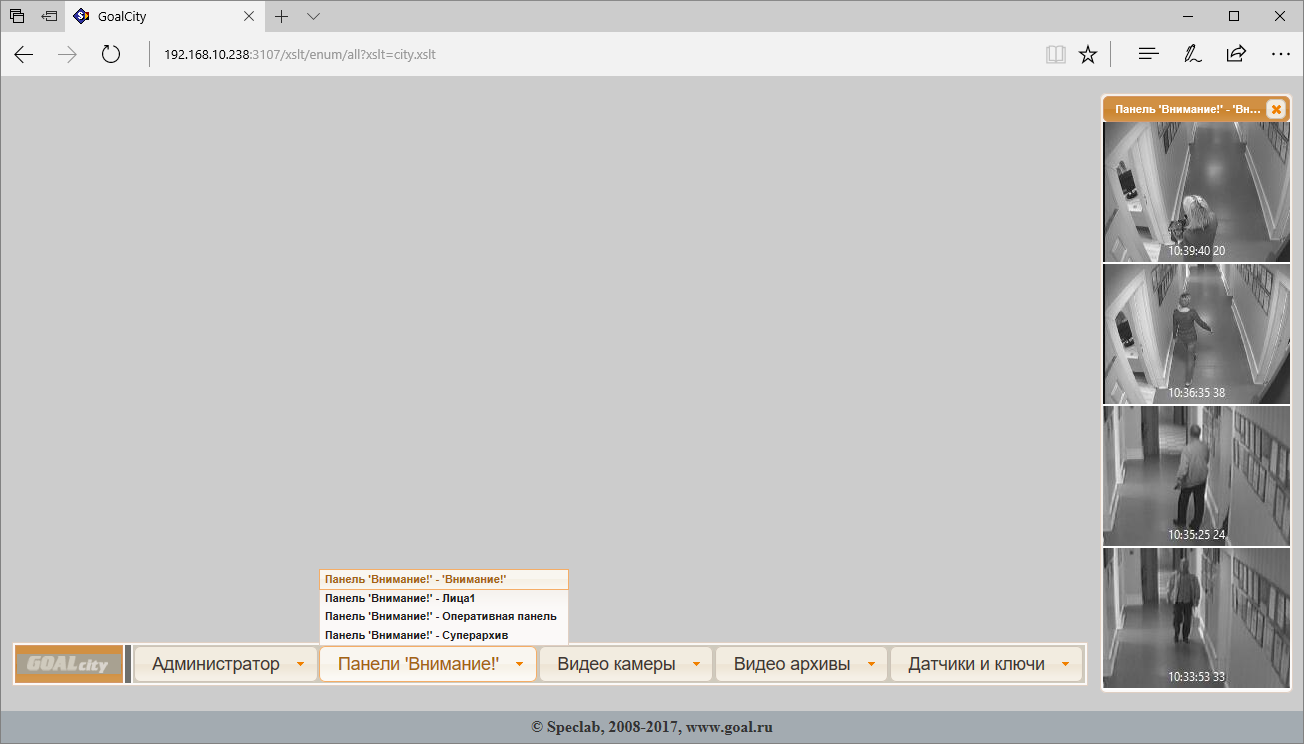Open reading view

(x=1056, y=54)
